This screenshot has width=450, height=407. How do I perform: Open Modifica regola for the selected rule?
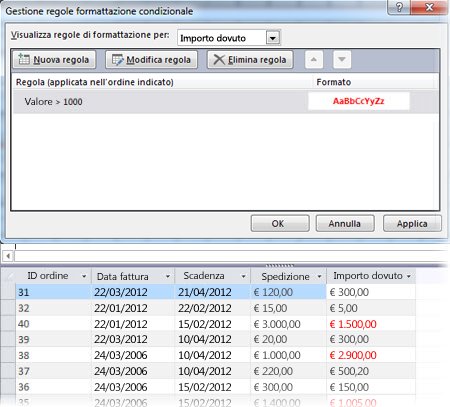pyautogui.click(x=151, y=60)
